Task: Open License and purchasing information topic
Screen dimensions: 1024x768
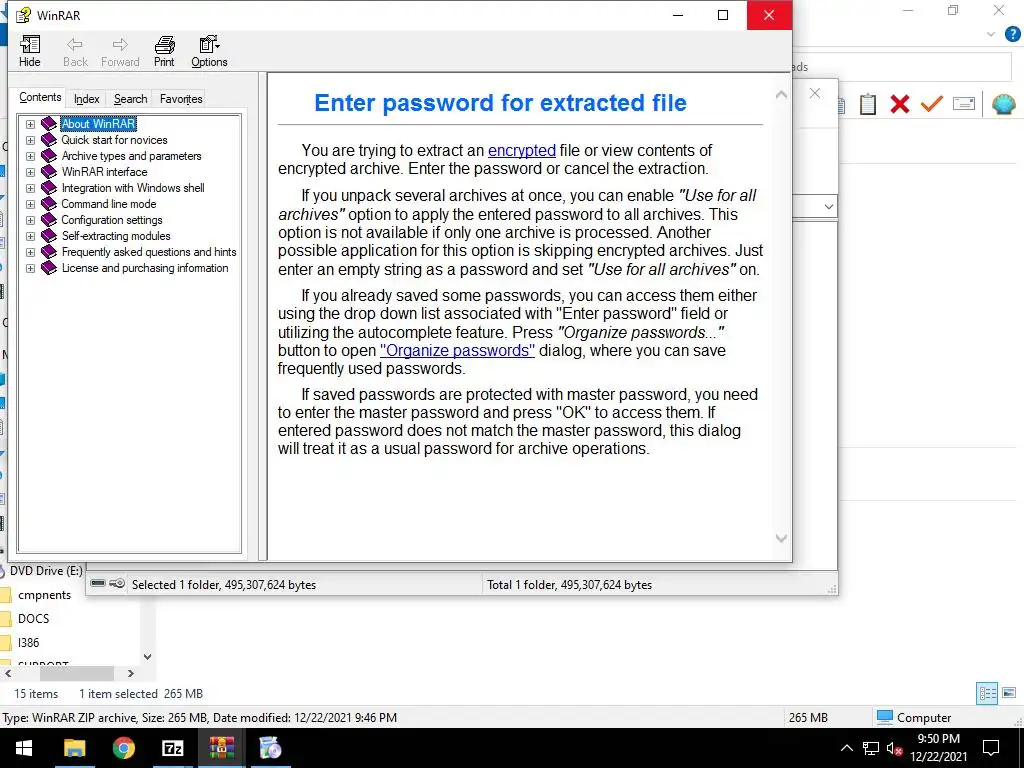Action: click(x=145, y=268)
